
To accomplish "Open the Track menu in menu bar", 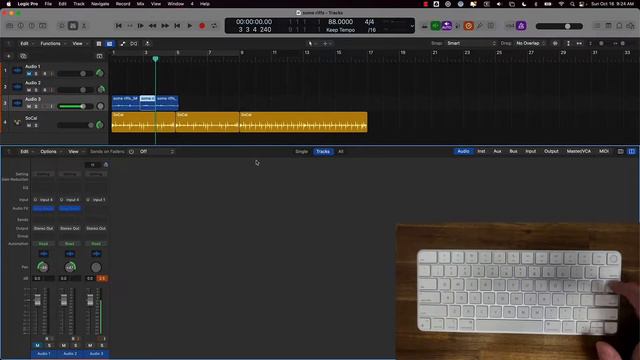I will (79, 4).
